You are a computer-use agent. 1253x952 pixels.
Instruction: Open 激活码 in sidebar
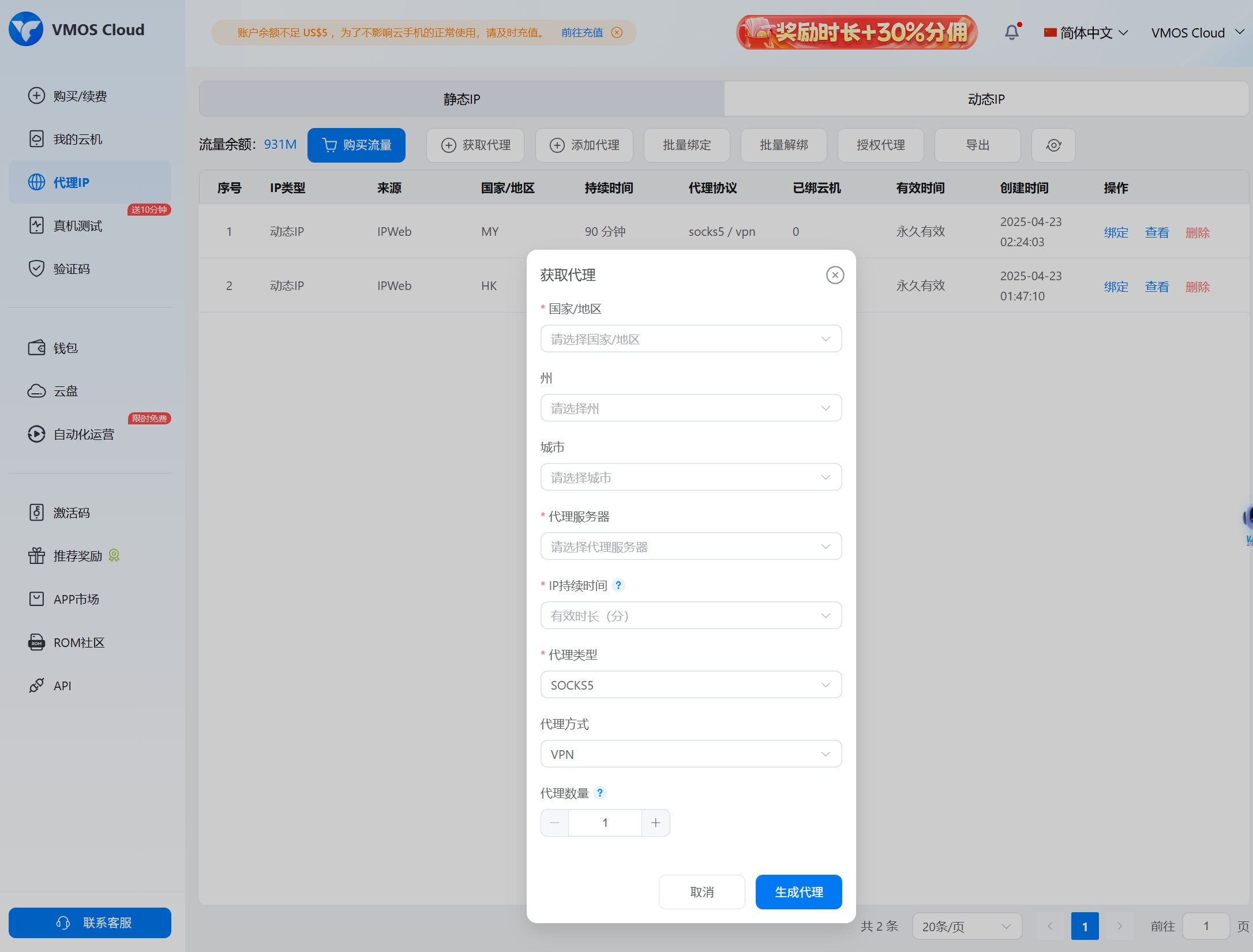pyautogui.click(x=90, y=513)
